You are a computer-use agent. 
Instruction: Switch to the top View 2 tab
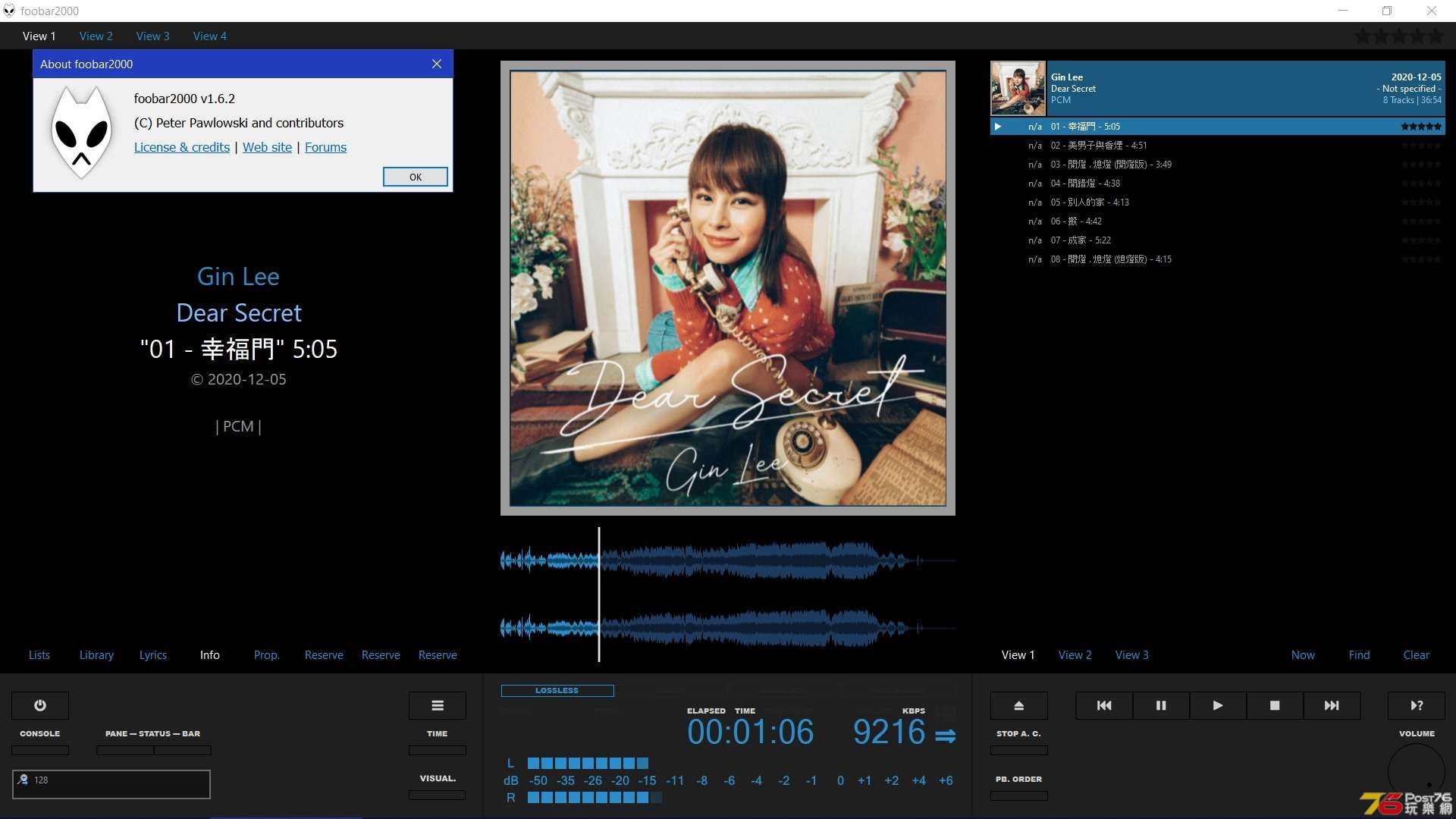point(96,36)
